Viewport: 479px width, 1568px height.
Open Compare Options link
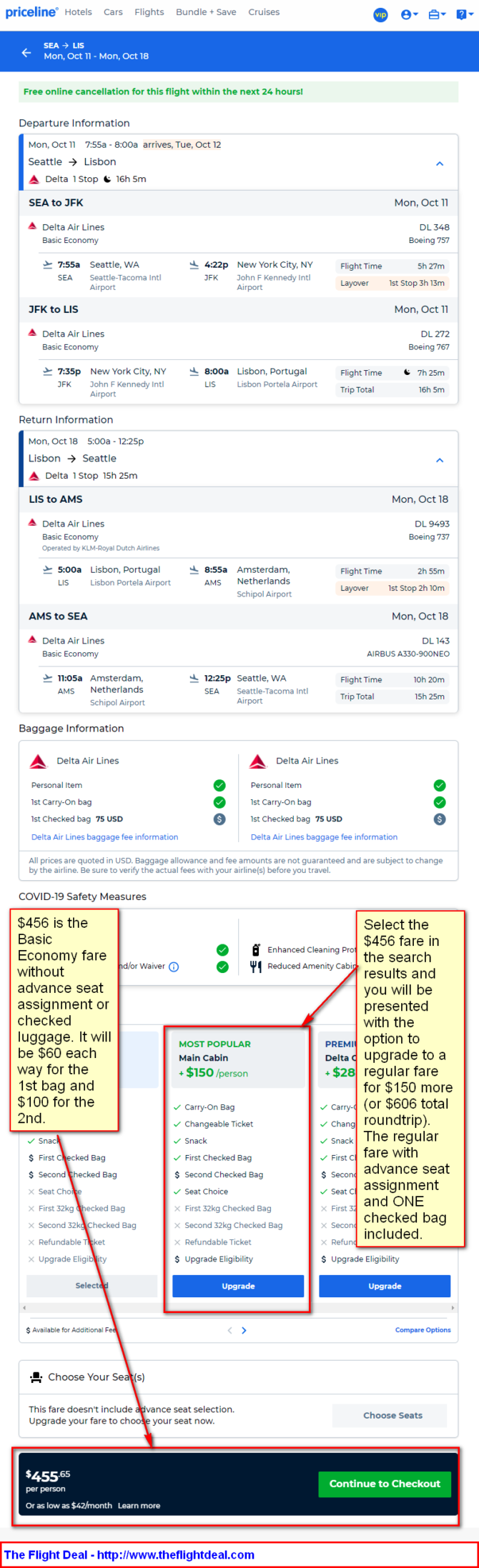point(423,1330)
